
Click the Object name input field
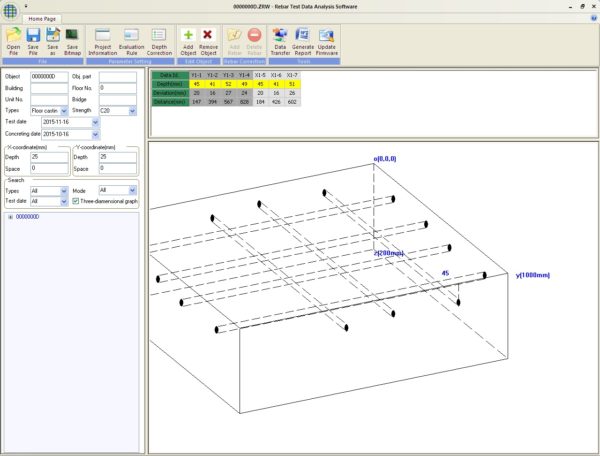point(49,77)
